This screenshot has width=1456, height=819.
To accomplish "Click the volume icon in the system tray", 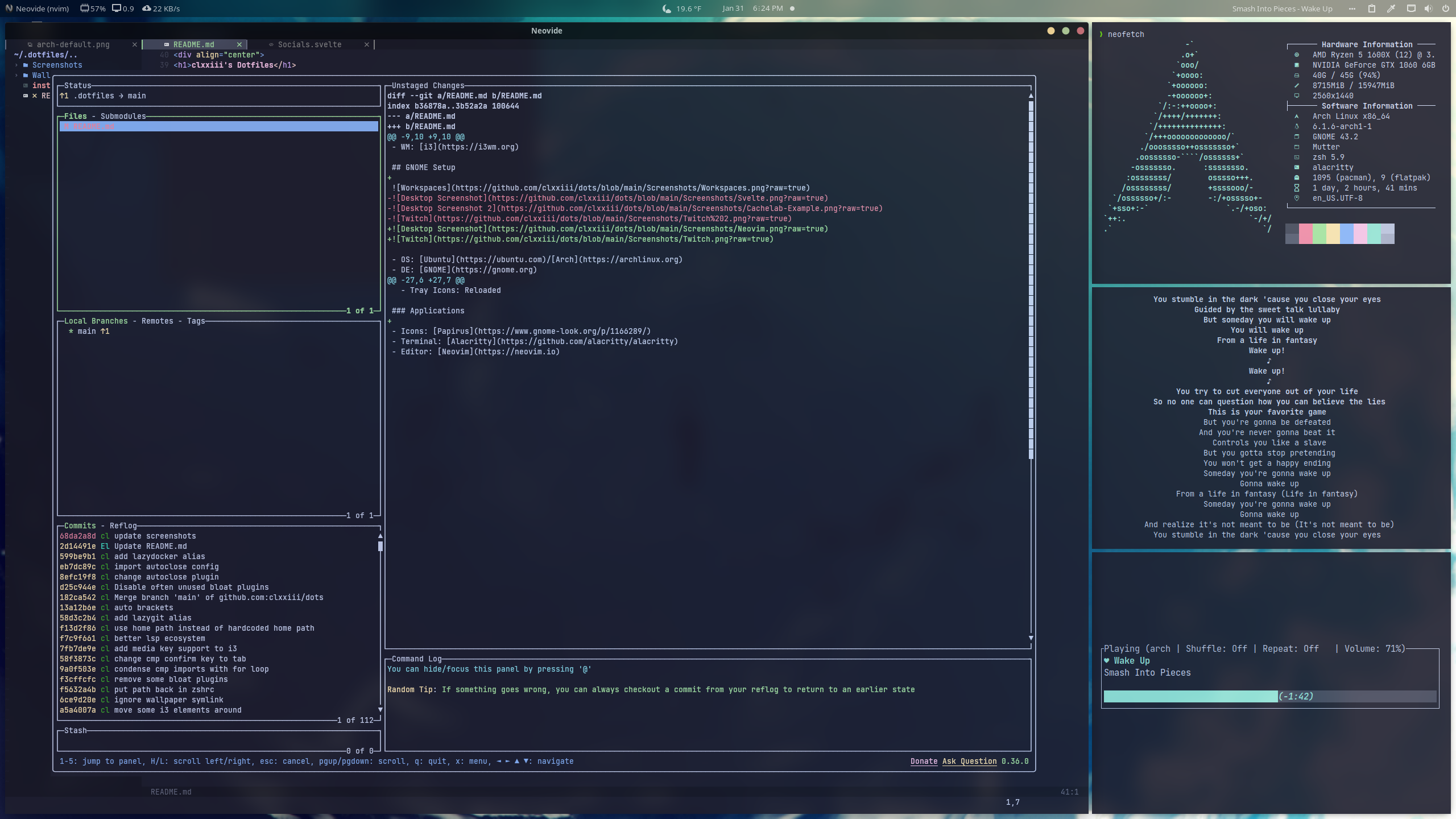I will (1429, 9).
